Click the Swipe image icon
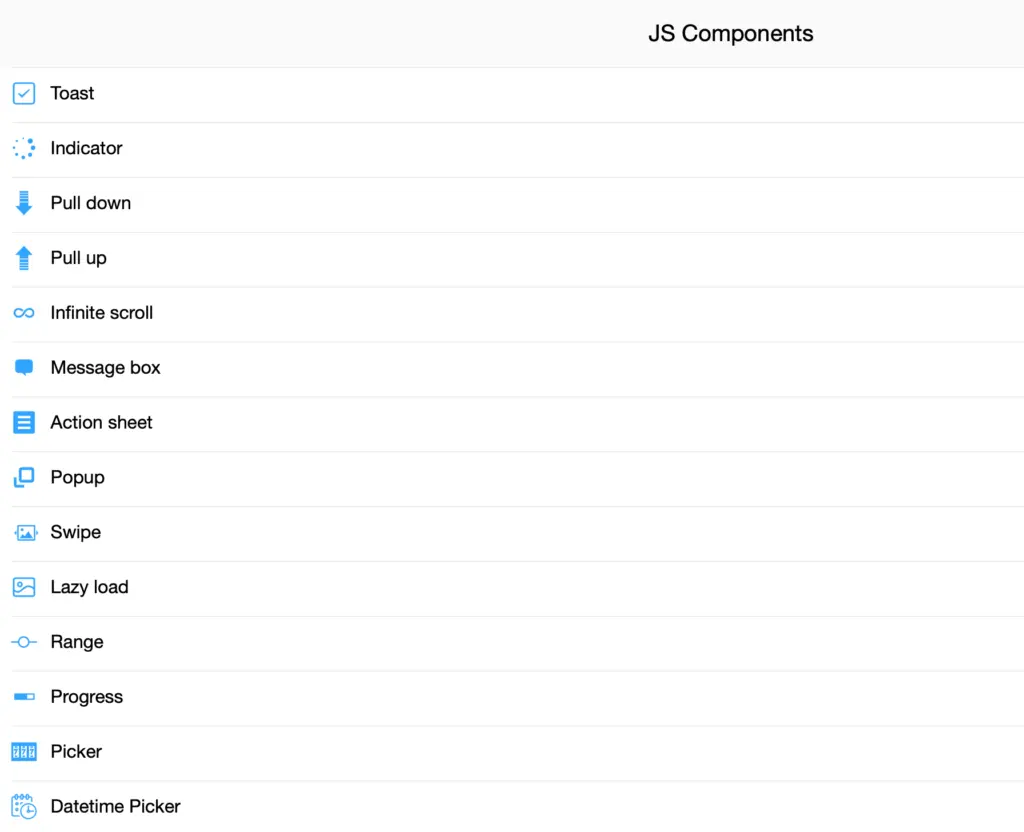 pyautogui.click(x=24, y=532)
